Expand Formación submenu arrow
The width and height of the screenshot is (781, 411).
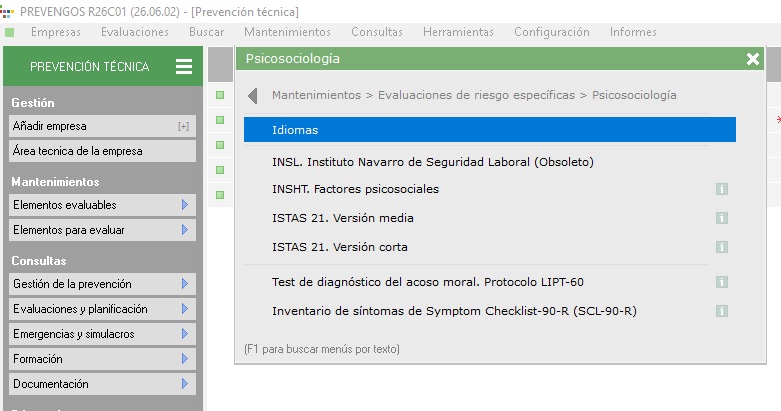coord(185,359)
